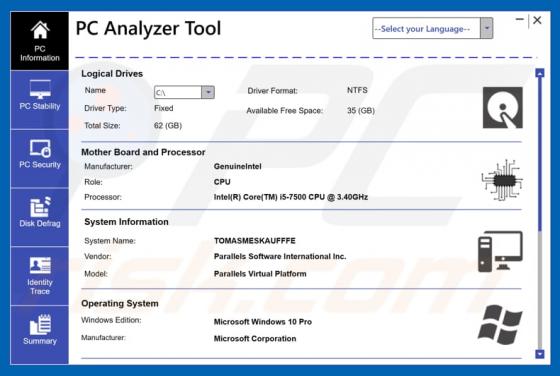Open the logical drive C:\ combo box

[184, 92]
